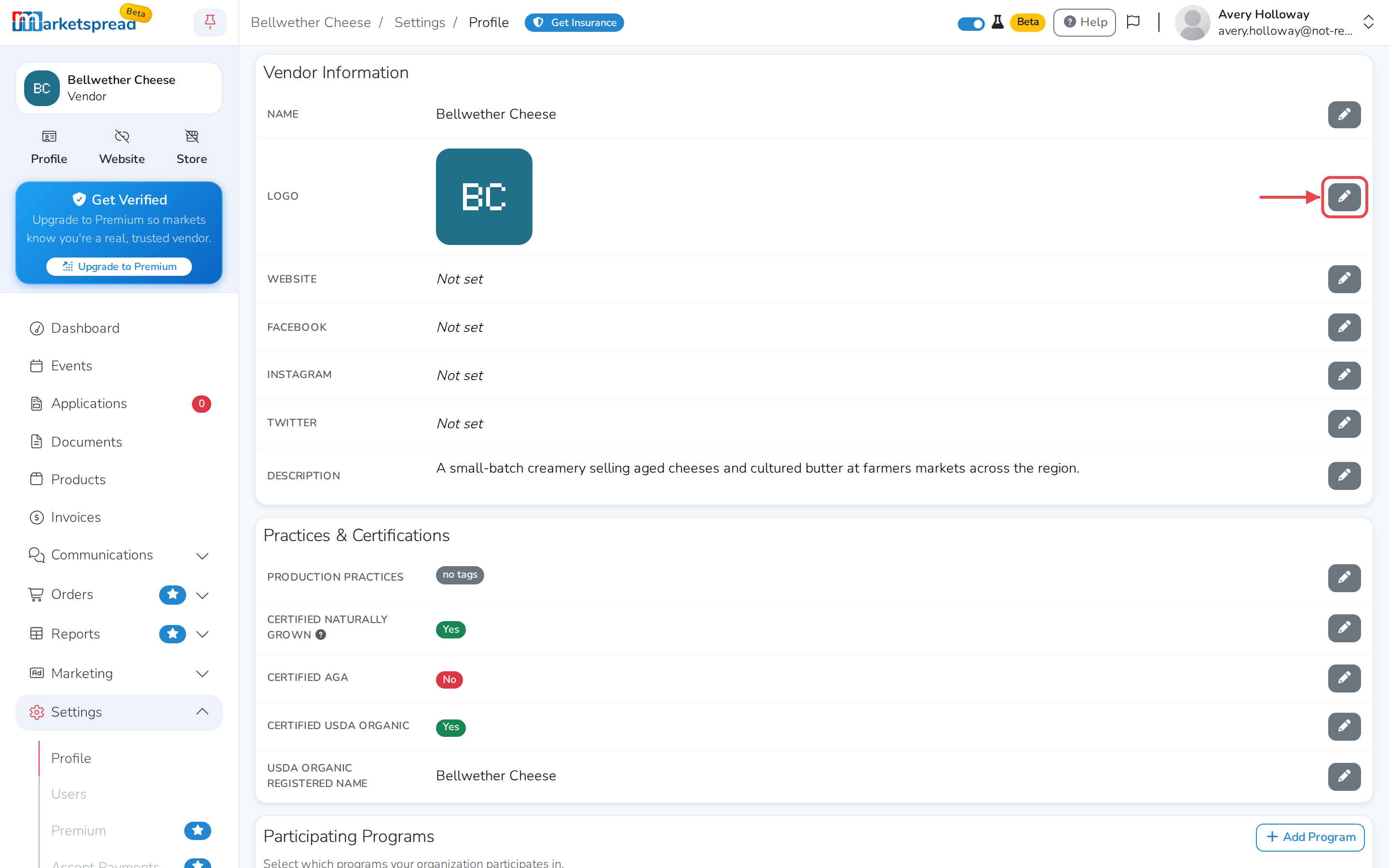1389x868 pixels.
Task: Click the lab flask beta icon
Action: [997, 22]
